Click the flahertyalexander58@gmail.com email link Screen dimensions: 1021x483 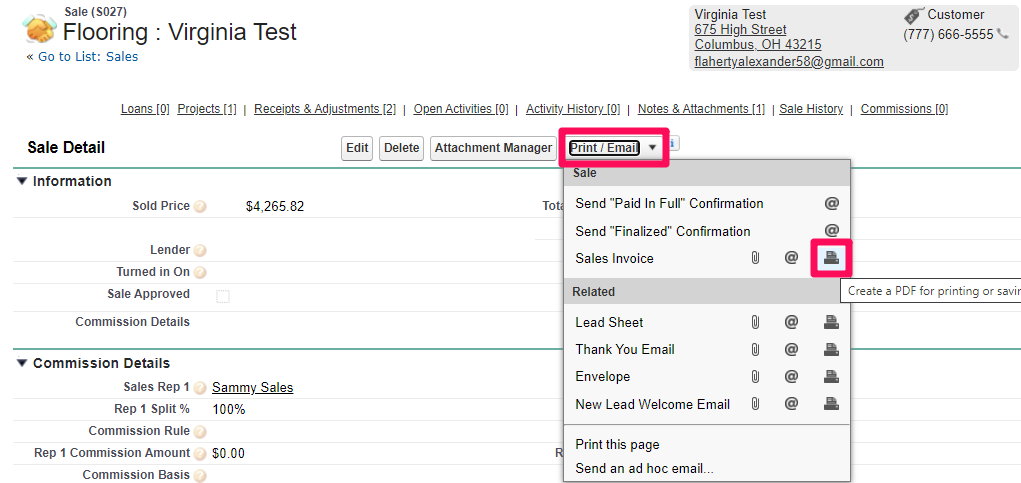tap(789, 62)
